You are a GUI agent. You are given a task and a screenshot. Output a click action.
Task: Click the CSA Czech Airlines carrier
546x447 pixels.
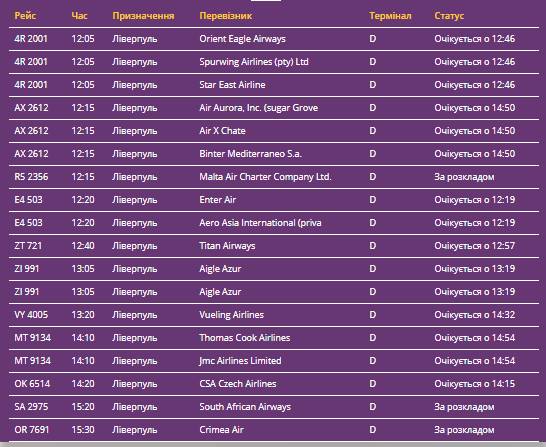click(238, 384)
